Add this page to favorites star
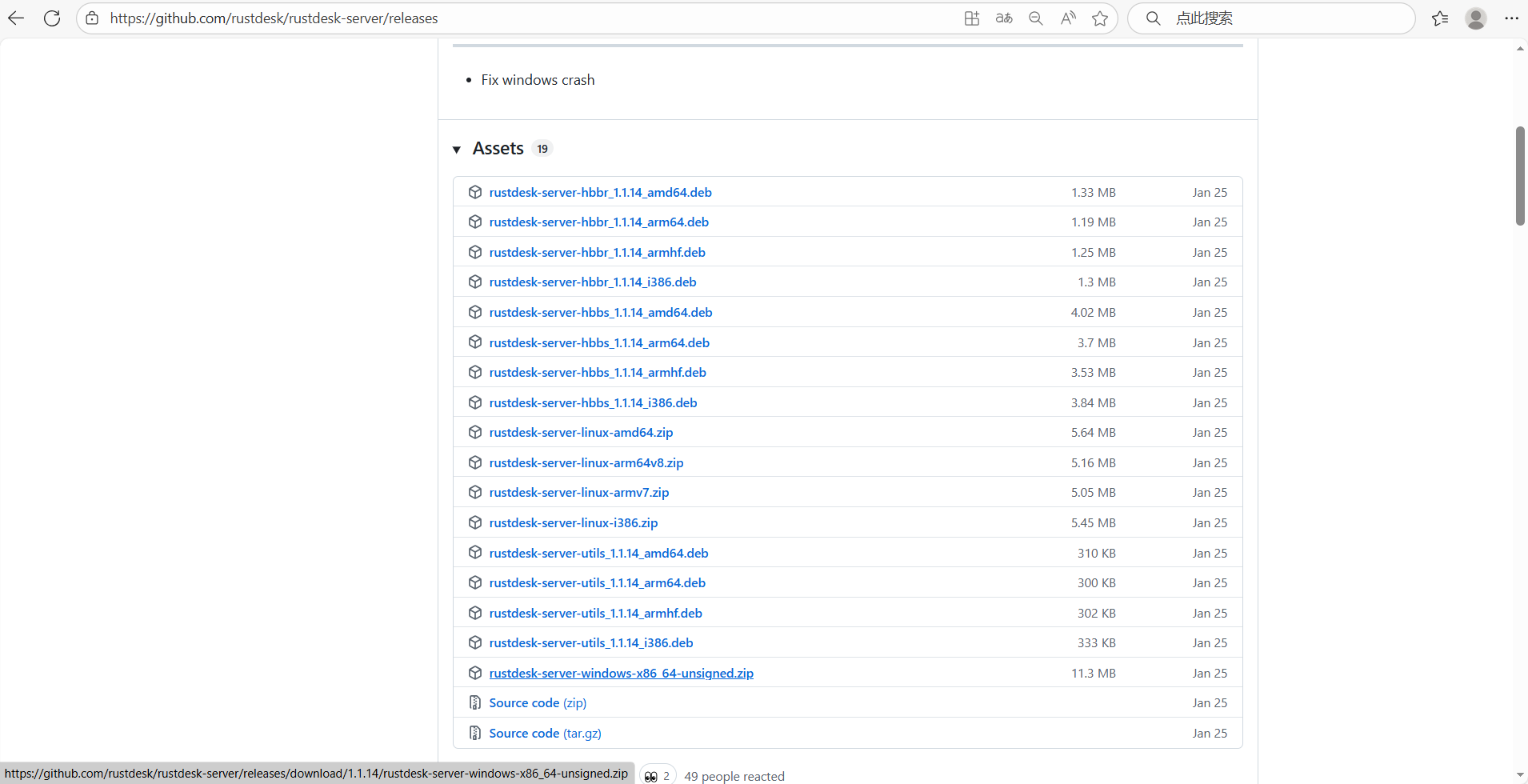The image size is (1528, 784). pyautogui.click(x=1100, y=18)
